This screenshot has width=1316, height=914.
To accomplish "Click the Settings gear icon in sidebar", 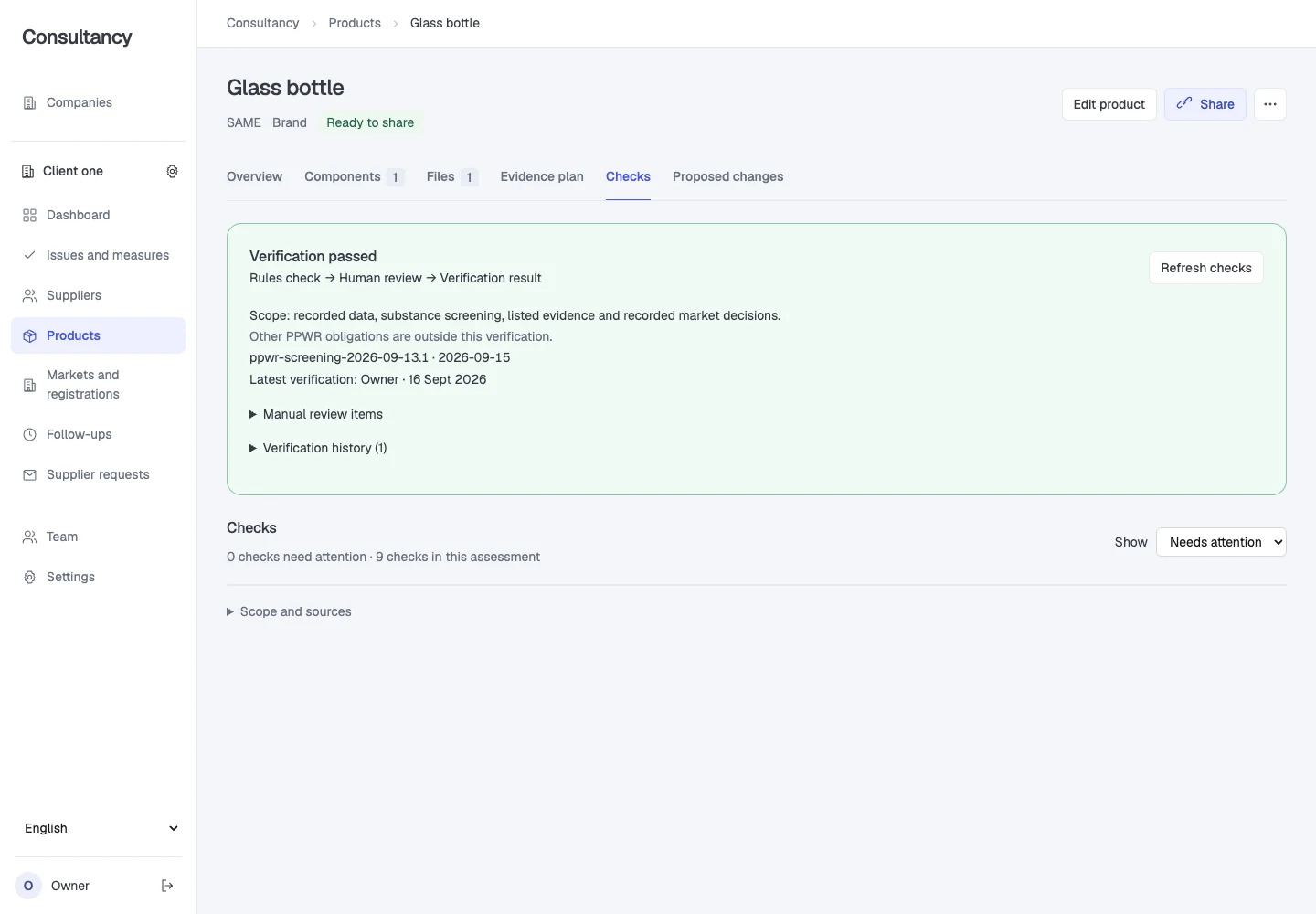I will coord(29,577).
